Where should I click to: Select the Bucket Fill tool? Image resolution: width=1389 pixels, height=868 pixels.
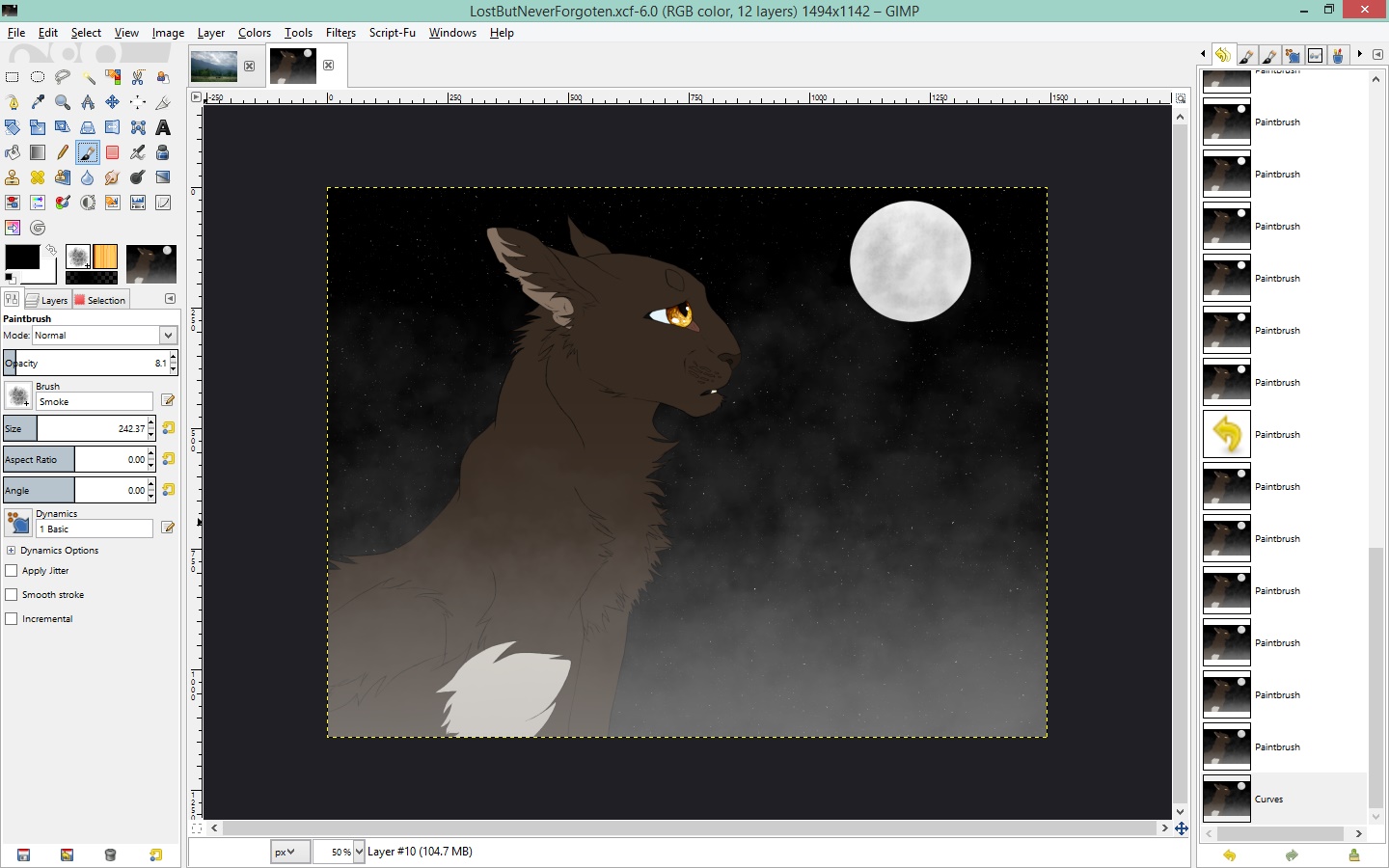13,152
